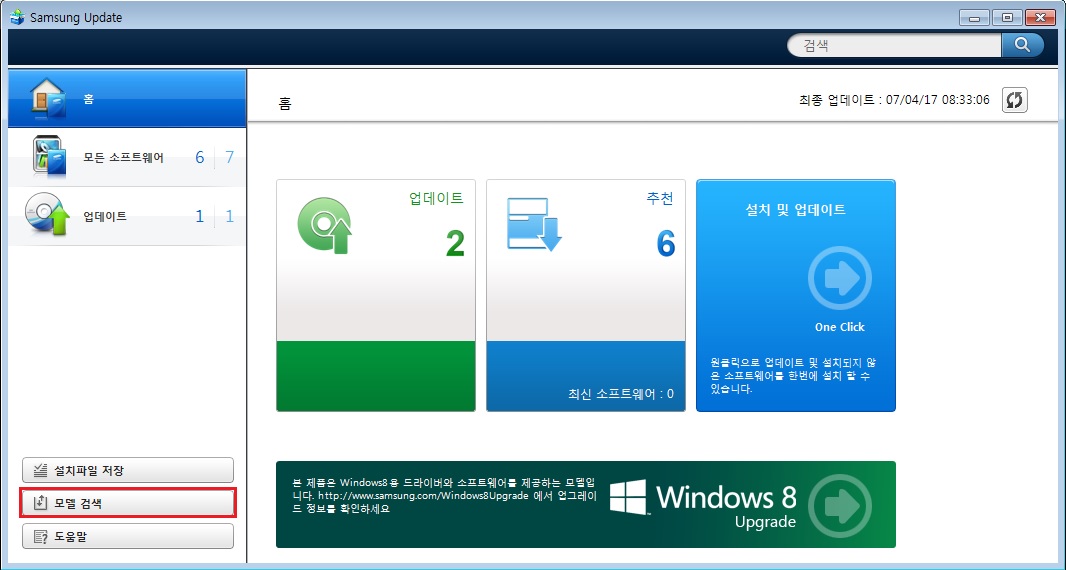Click the 최종 업데이트 timestamp text

(895, 100)
